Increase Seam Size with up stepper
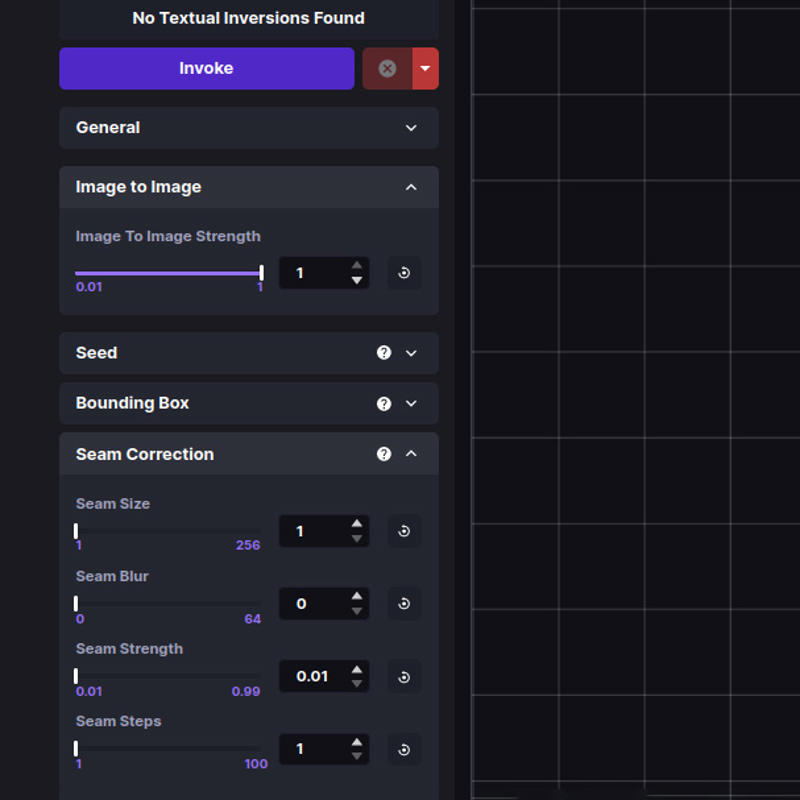The width and height of the screenshot is (800, 800). click(357, 523)
